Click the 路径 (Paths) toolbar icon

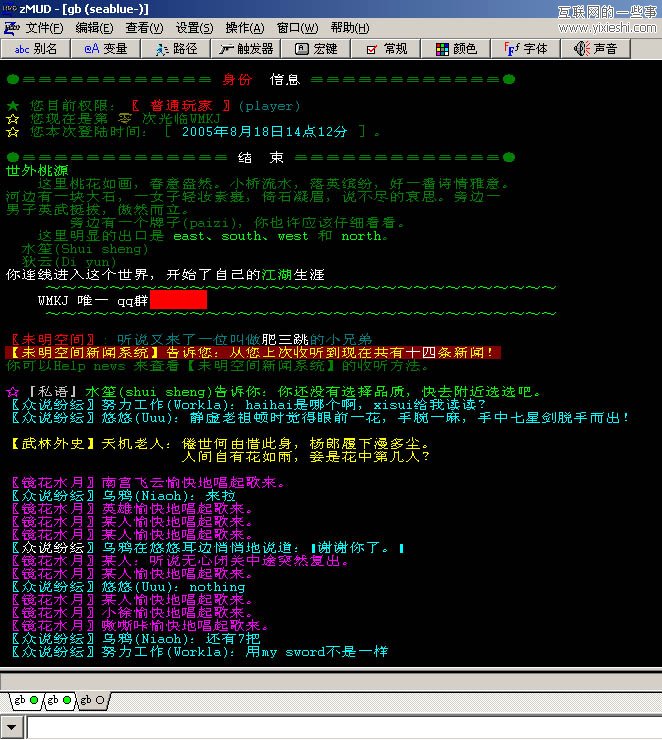click(x=176, y=48)
